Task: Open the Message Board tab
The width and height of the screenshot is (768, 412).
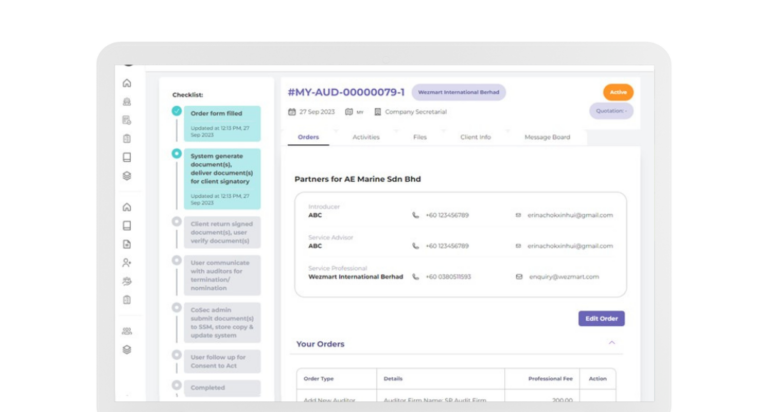Action: (x=547, y=137)
